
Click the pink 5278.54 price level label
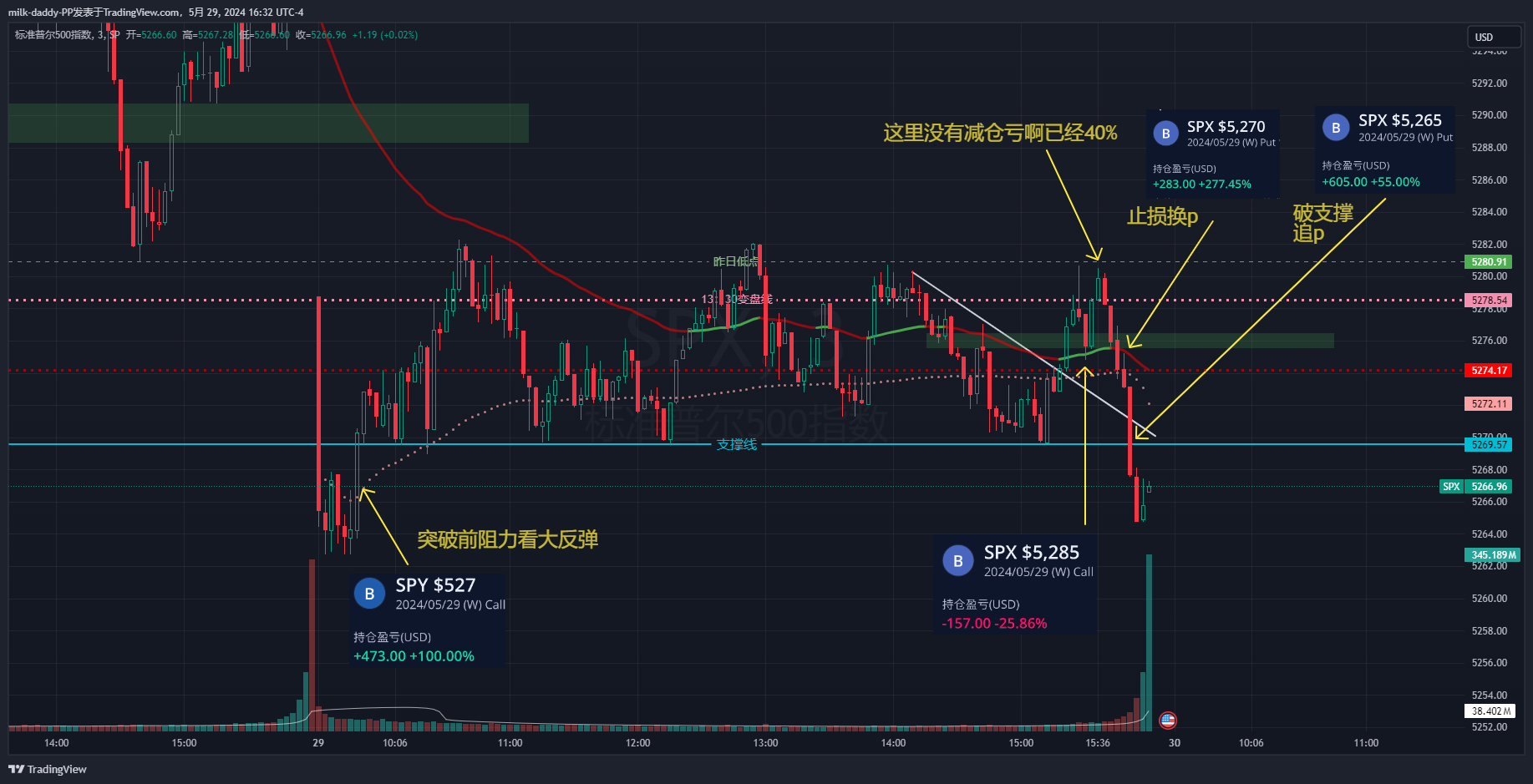1488,300
